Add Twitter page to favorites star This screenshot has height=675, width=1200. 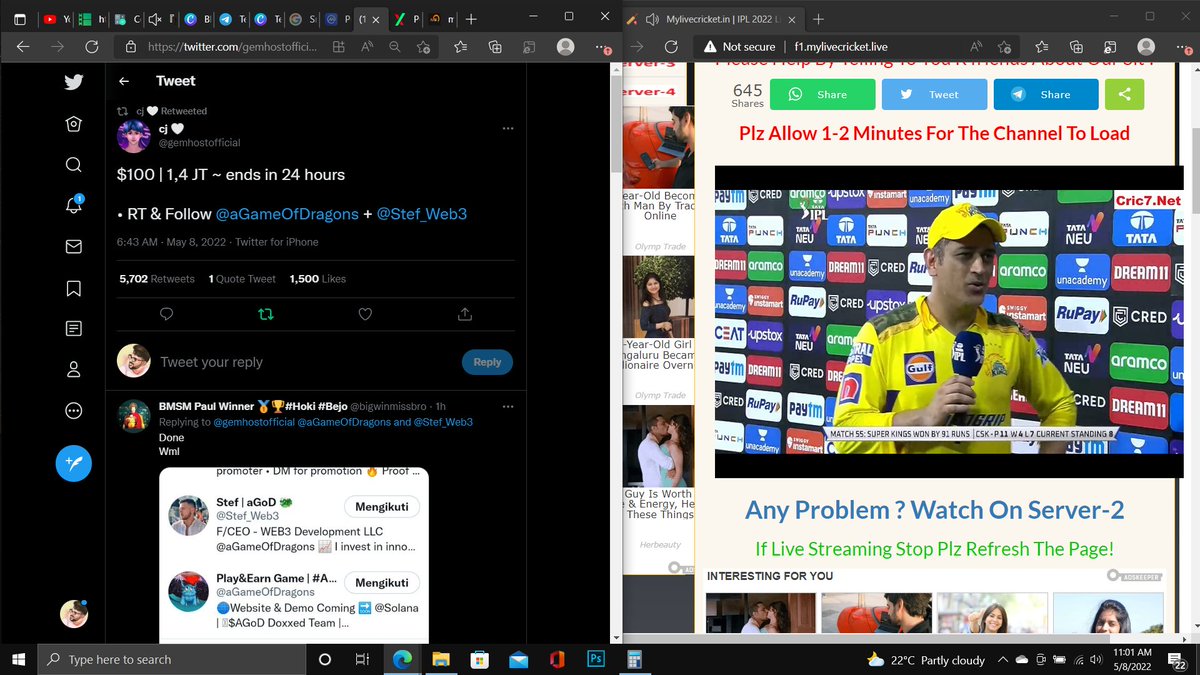click(x=424, y=47)
